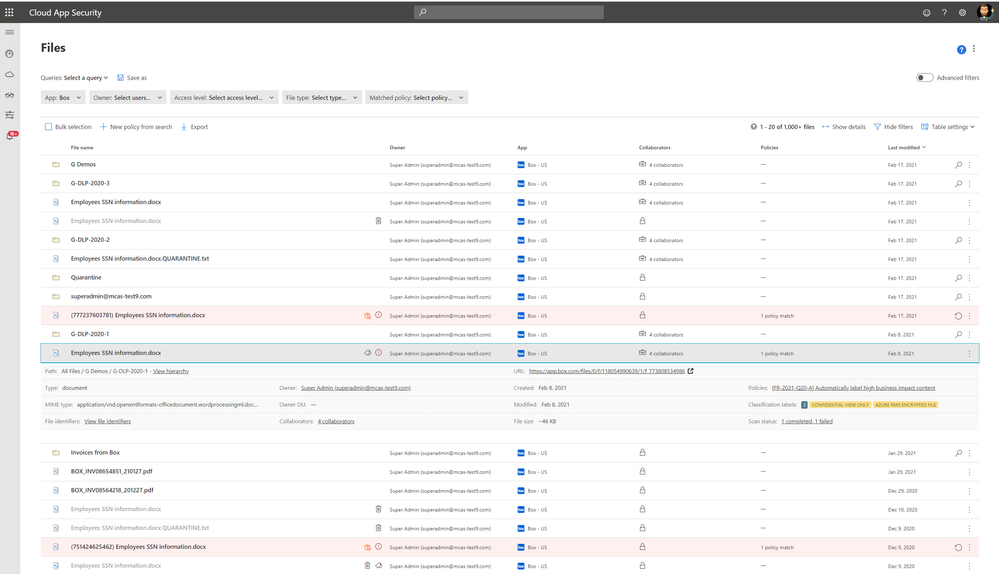Click the save icon next to Save as
Image resolution: width=999 pixels, height=574 pixels.
click(120, 78)
